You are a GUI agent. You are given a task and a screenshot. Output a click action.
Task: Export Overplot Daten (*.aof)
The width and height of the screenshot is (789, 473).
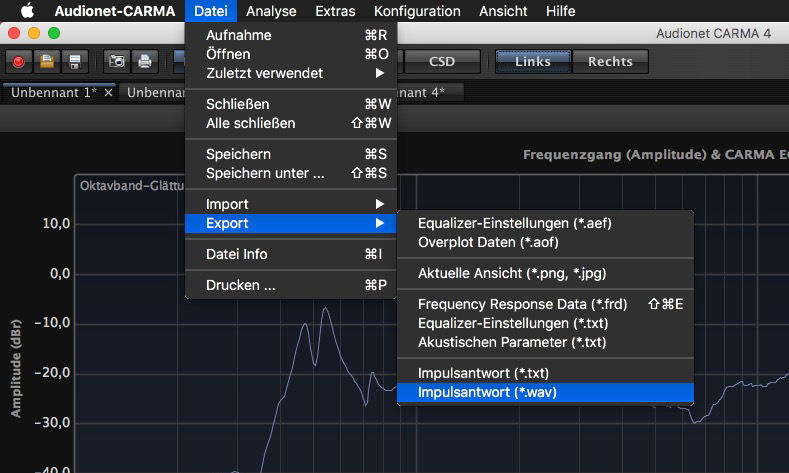pos(545,243)
